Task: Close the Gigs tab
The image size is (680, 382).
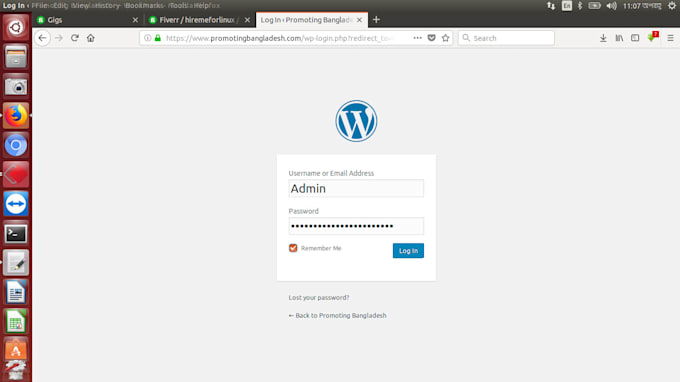Action: coord(135,20)
